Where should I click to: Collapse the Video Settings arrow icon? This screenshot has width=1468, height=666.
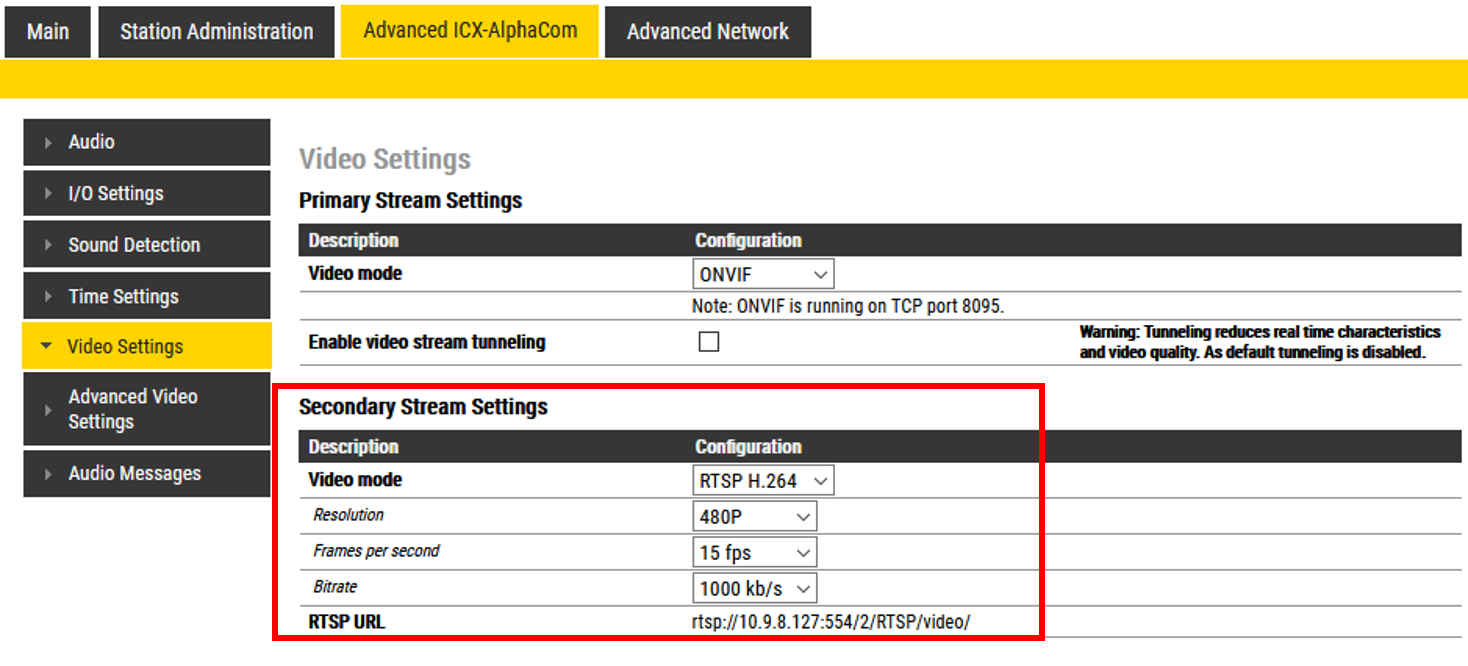click(x=46, y=347)
